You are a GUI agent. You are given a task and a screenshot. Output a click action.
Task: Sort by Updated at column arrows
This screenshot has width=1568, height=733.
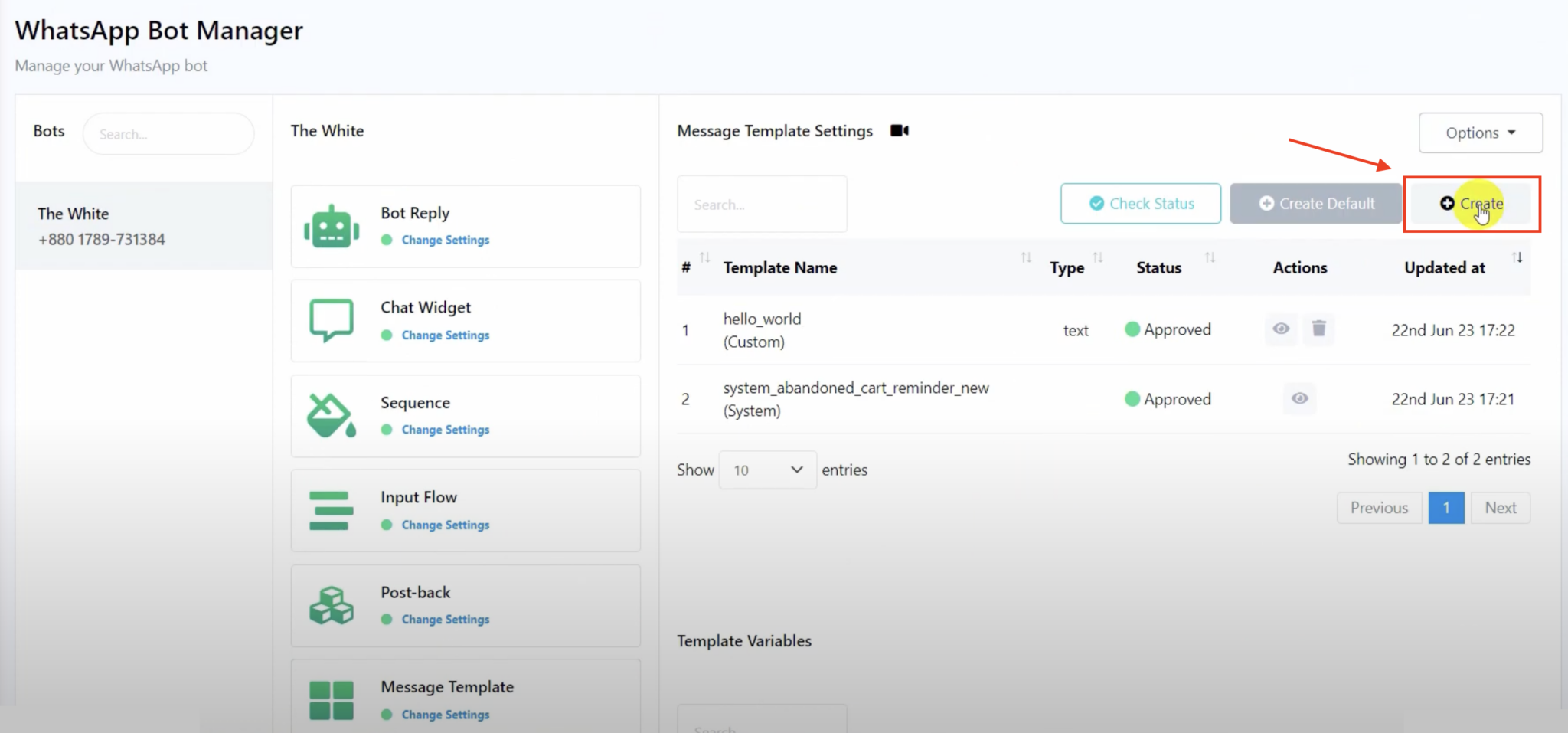[x=1517, y=257]
